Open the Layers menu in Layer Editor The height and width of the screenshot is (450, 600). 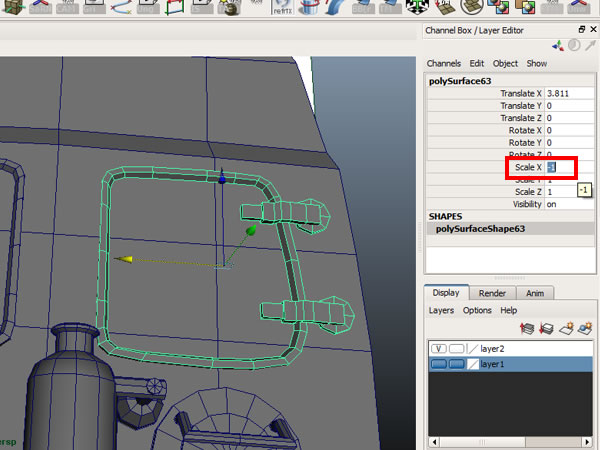(x=441, y=310)
